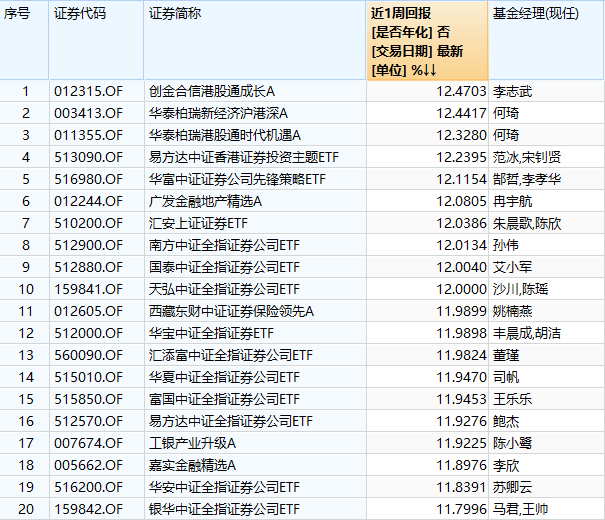Click the 证券简称 column header

tap(173, 13)
